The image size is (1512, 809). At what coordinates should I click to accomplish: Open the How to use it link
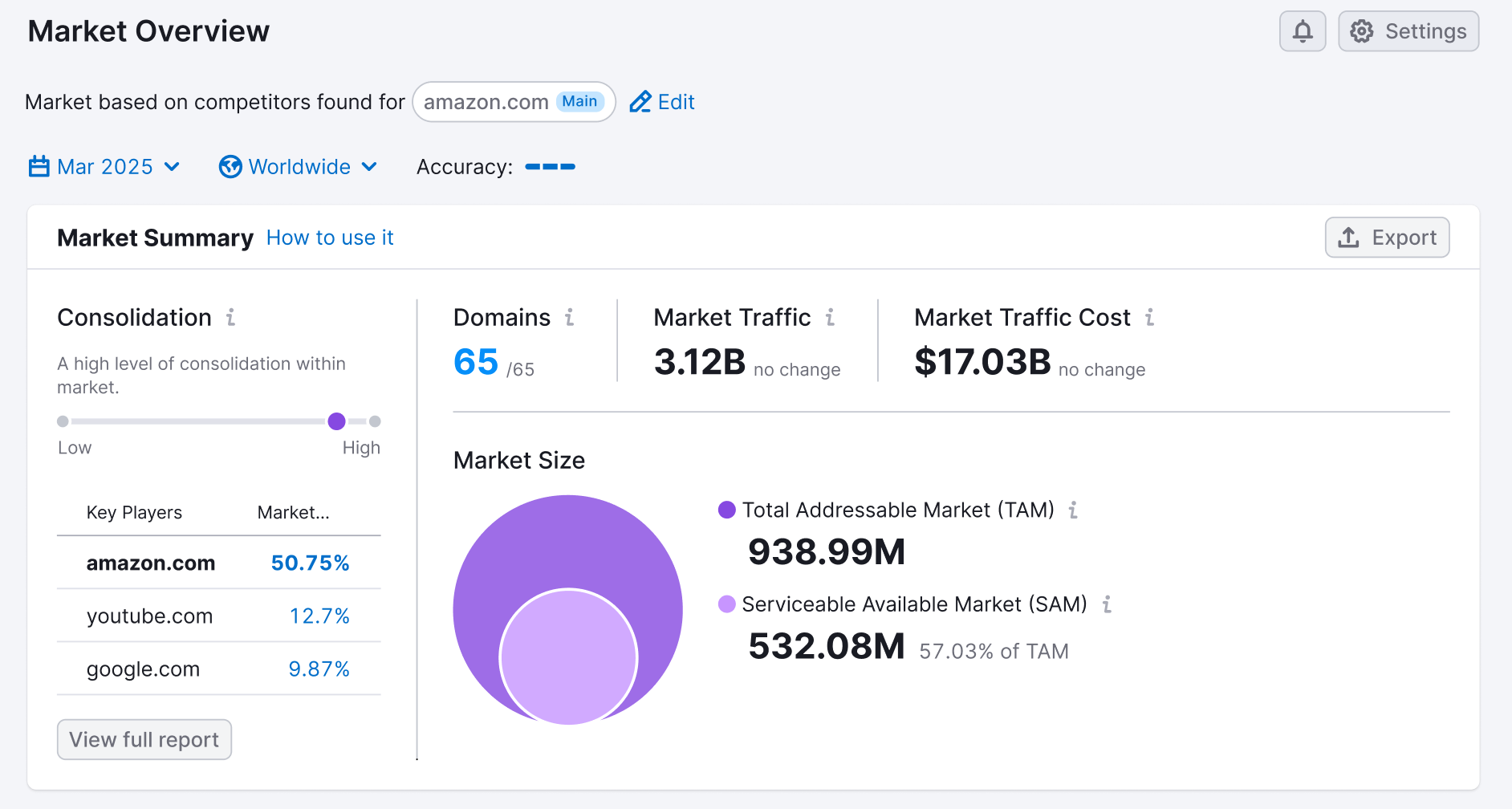(330, 238)
